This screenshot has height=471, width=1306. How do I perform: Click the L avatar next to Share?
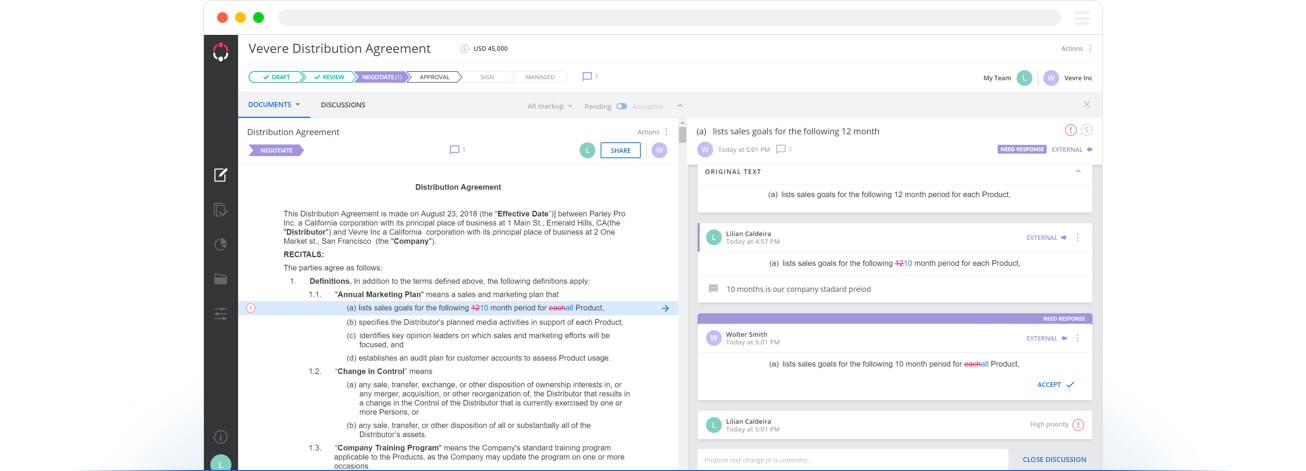click(x=587, y=150)
